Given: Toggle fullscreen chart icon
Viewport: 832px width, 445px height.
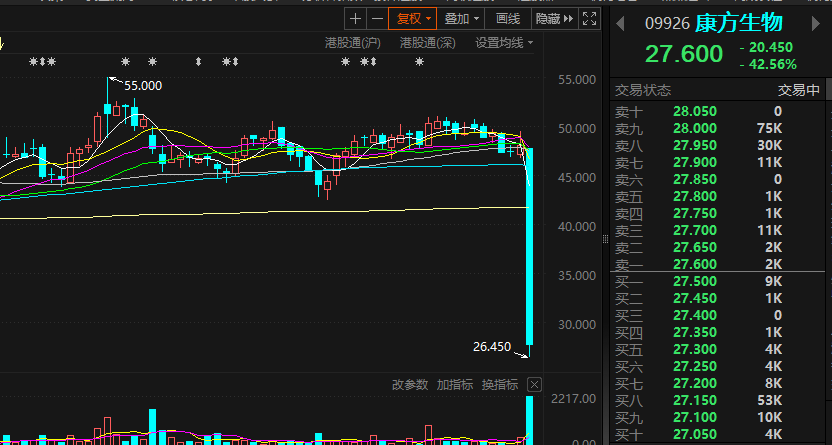Looking at the screenshot, I should click(589, 19).
